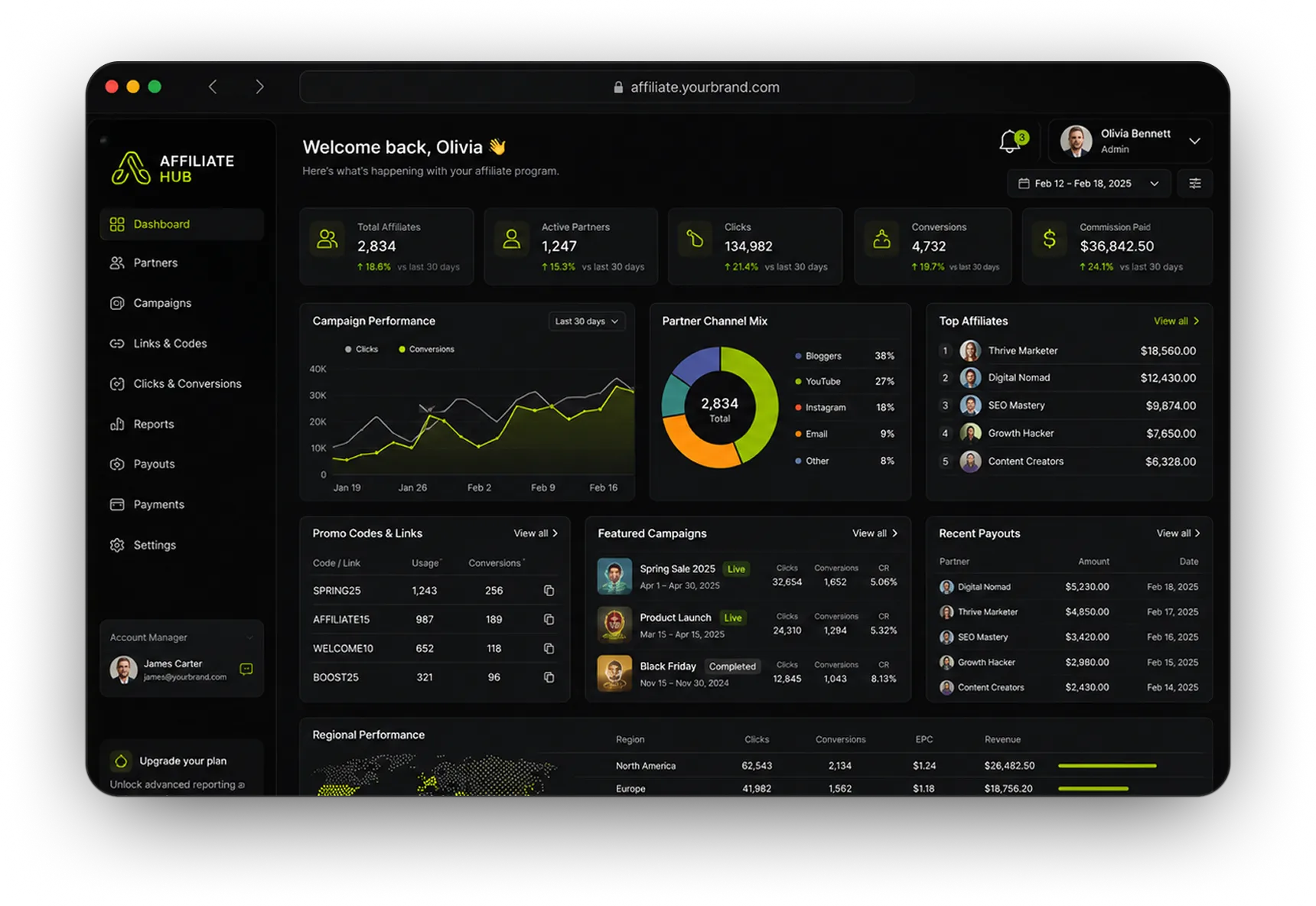View all Recent Payouts
This screenshot has width=1316, height=906.
[1178, 533]
